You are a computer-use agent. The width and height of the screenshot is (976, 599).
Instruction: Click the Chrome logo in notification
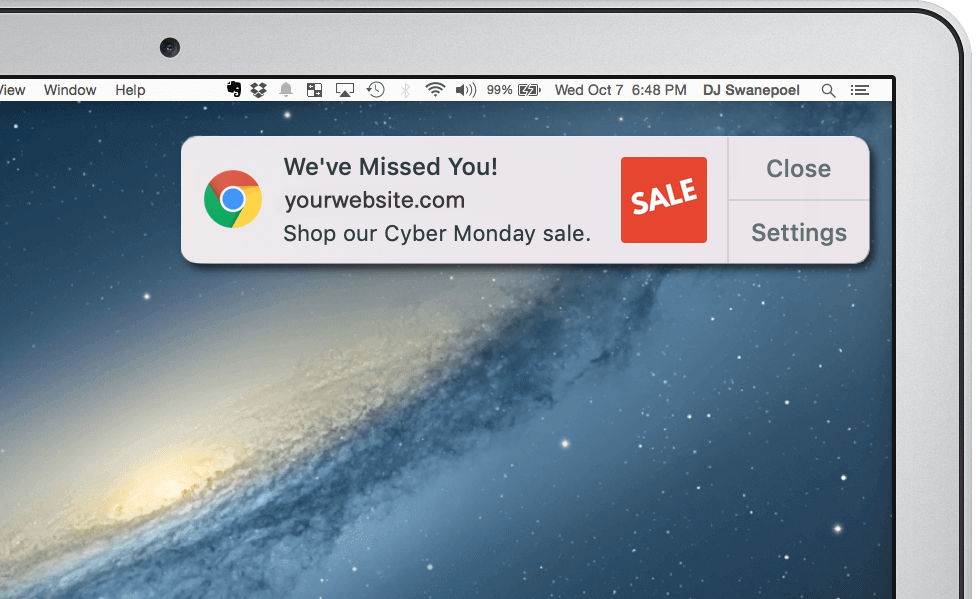(233, 199)
